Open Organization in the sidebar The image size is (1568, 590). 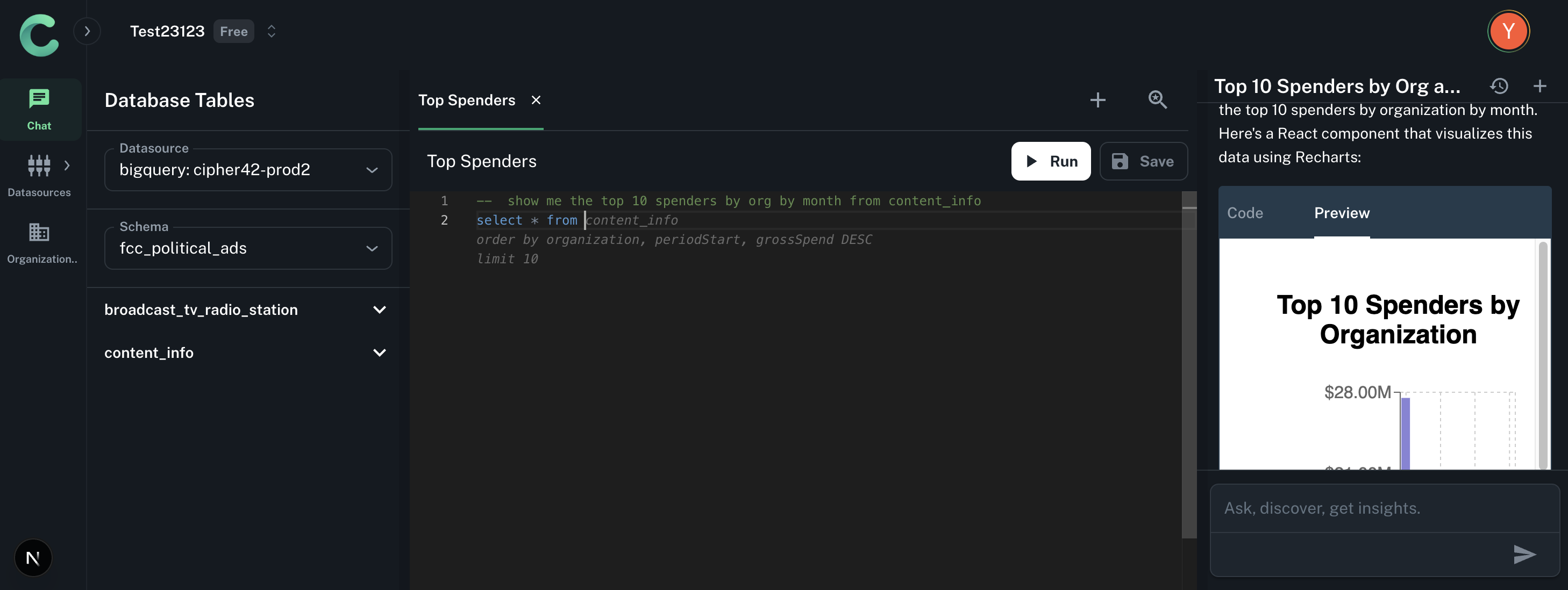[x=41, y=243]
